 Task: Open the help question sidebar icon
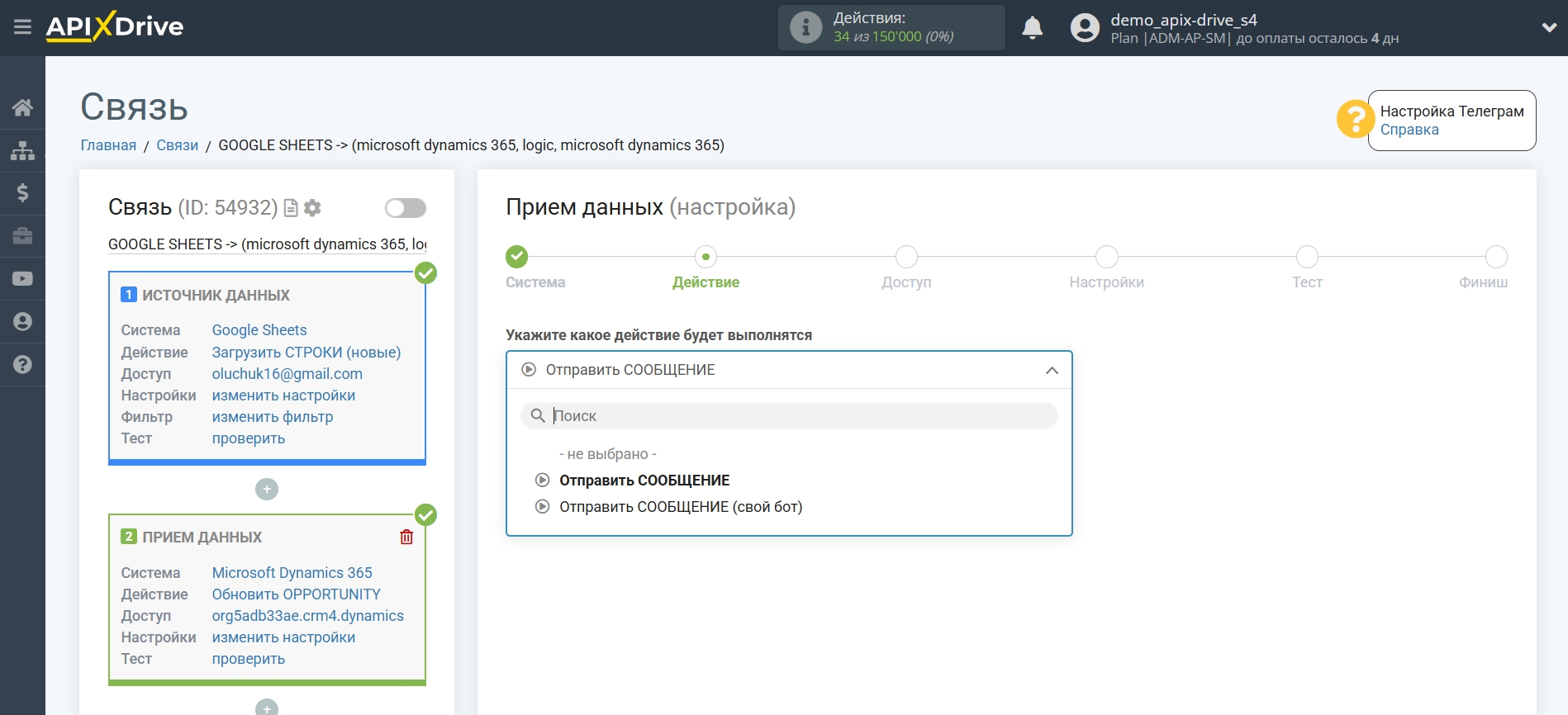coord(22,364)
